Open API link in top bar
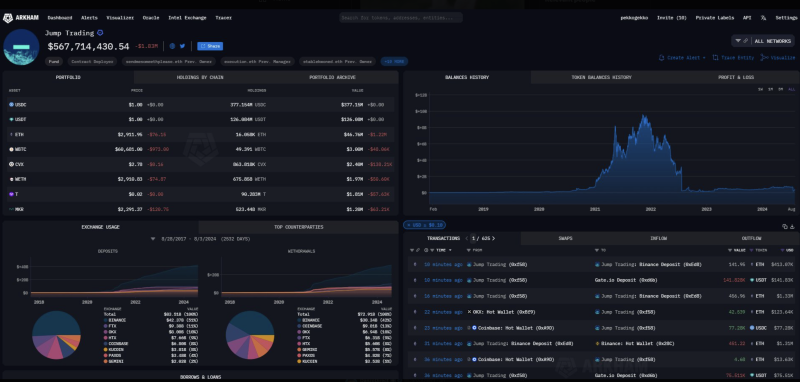The image size is (800, 382). click(x=747, y=18)
